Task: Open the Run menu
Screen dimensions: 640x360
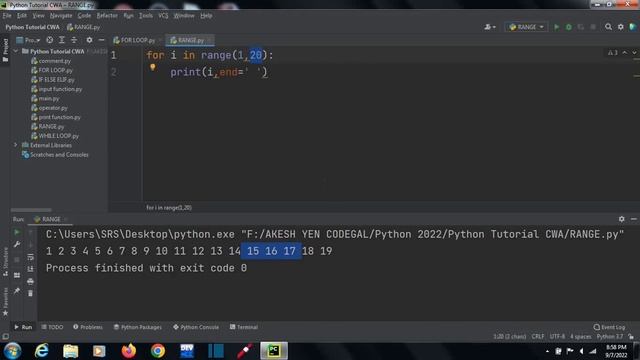Action: tap(129, 16)
